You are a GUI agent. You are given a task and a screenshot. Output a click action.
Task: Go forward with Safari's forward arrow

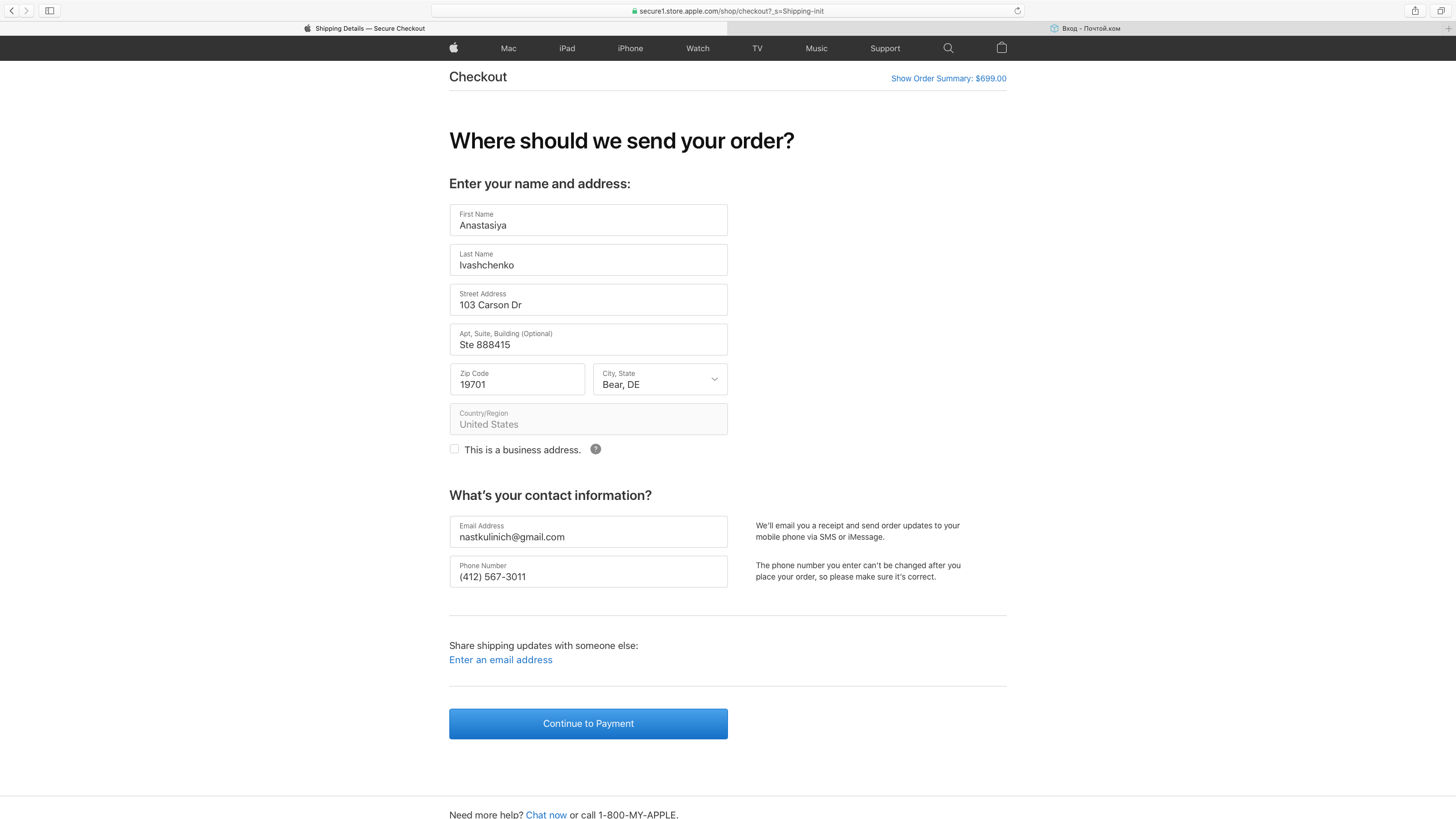(26, 11)
